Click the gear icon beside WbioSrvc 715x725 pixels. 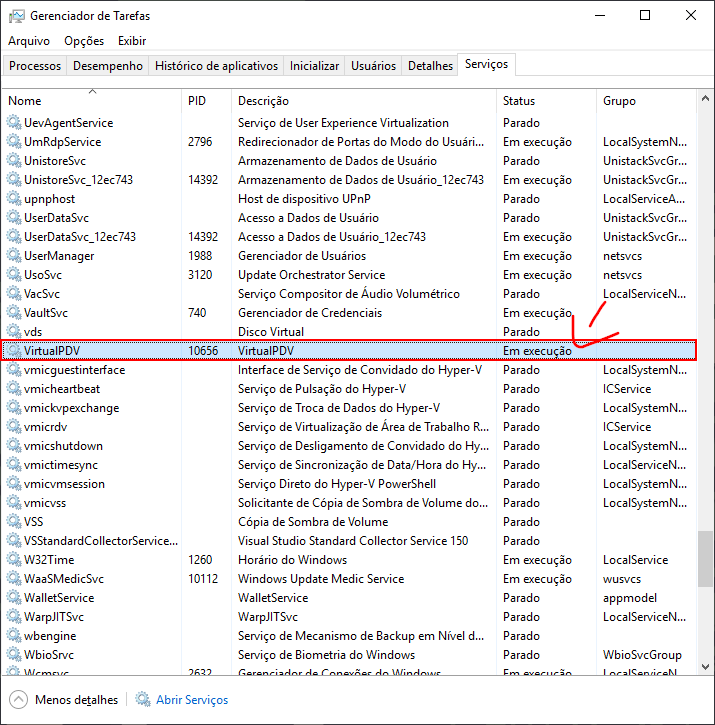coord(14,655)
